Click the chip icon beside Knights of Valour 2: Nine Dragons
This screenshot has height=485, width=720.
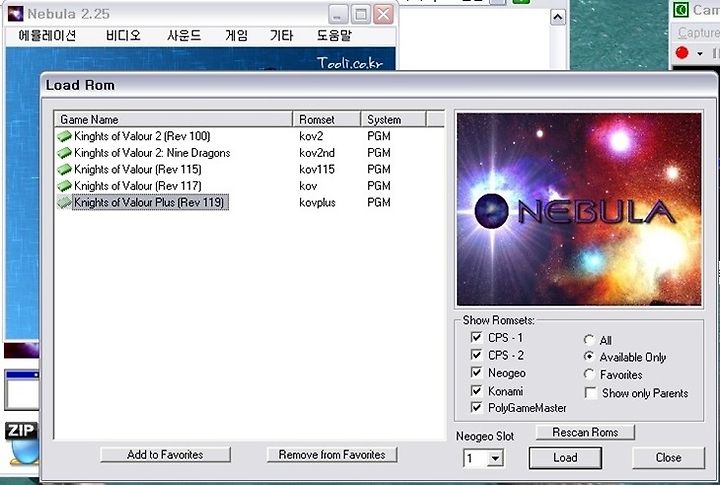[x=64, y=152]
